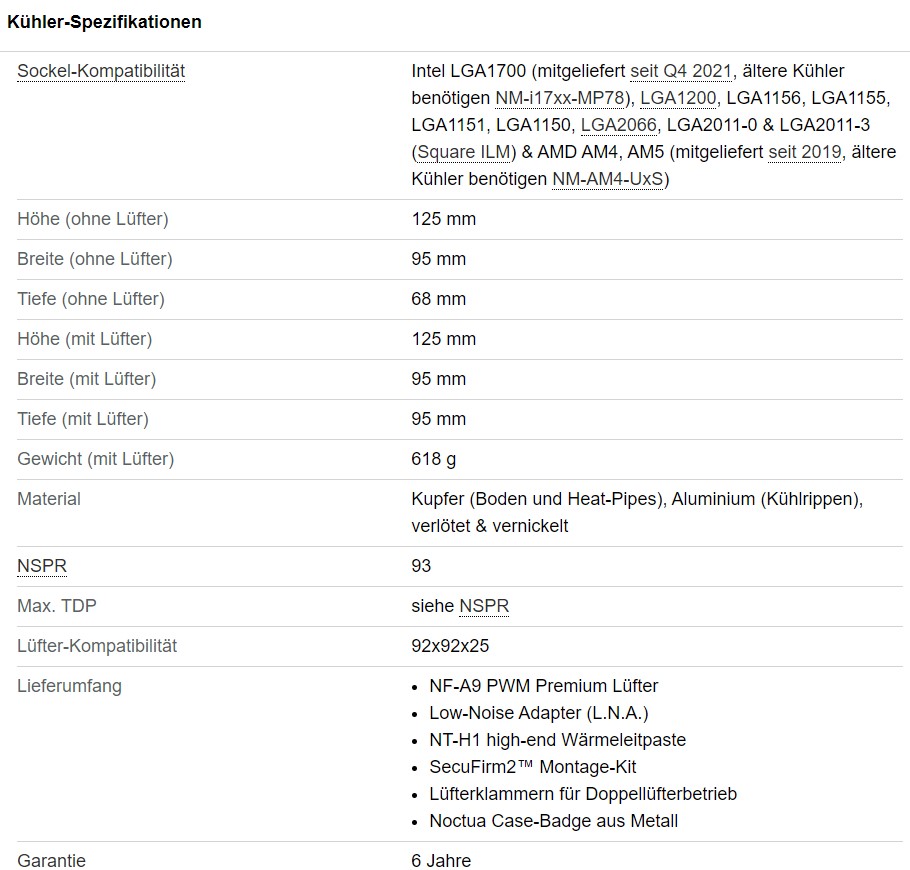
Task: Click the 68 mm depth value
Action: click(x=439, y=299)
